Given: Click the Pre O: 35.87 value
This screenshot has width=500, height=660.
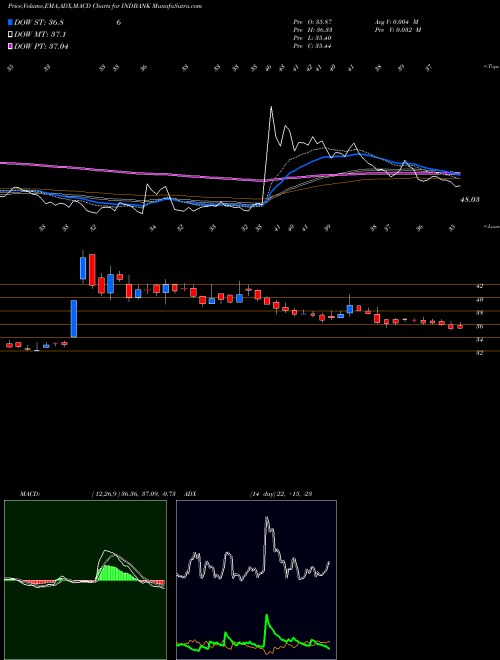Looking at the screenshot, I should coord(313,22).
